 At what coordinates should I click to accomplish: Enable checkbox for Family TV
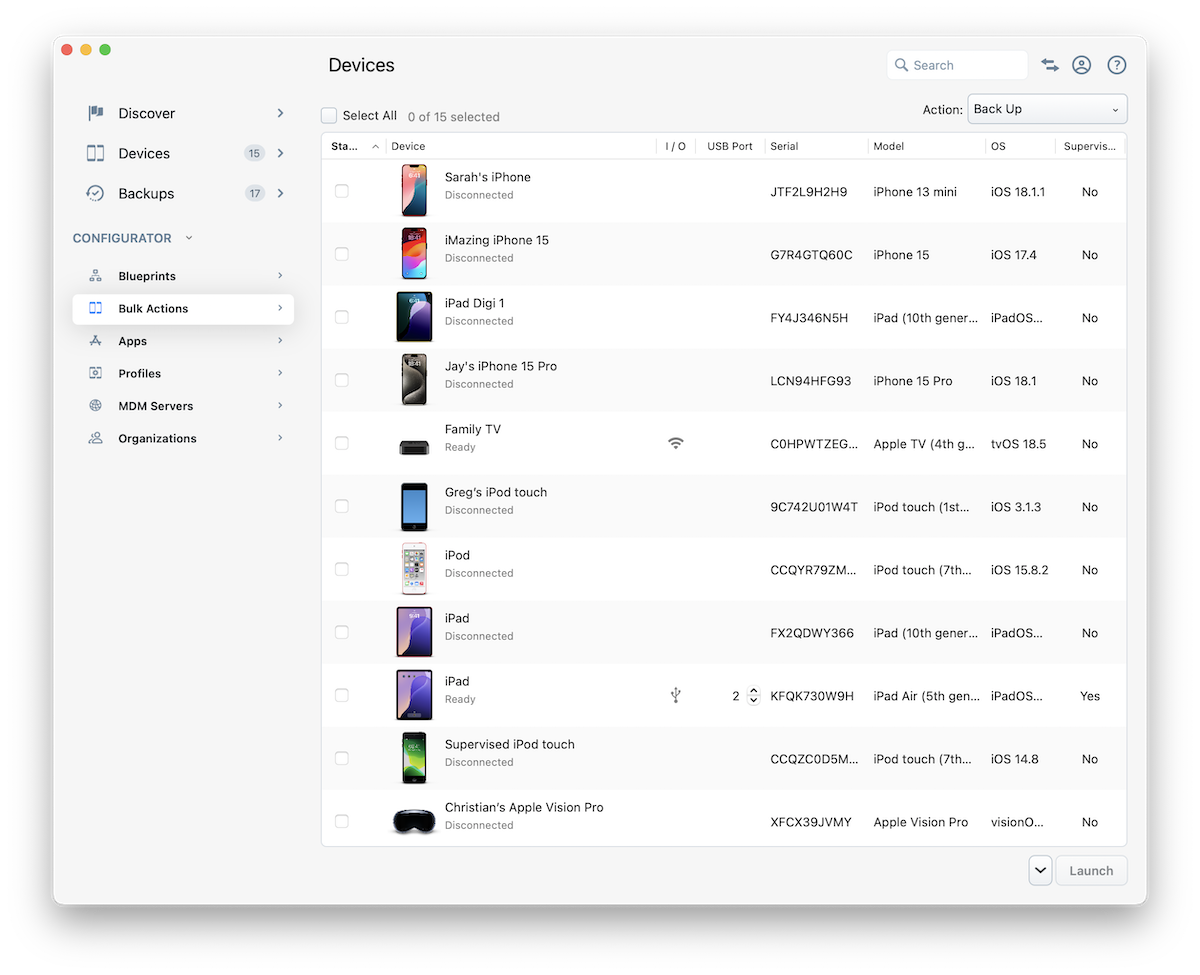pos(342,443)
